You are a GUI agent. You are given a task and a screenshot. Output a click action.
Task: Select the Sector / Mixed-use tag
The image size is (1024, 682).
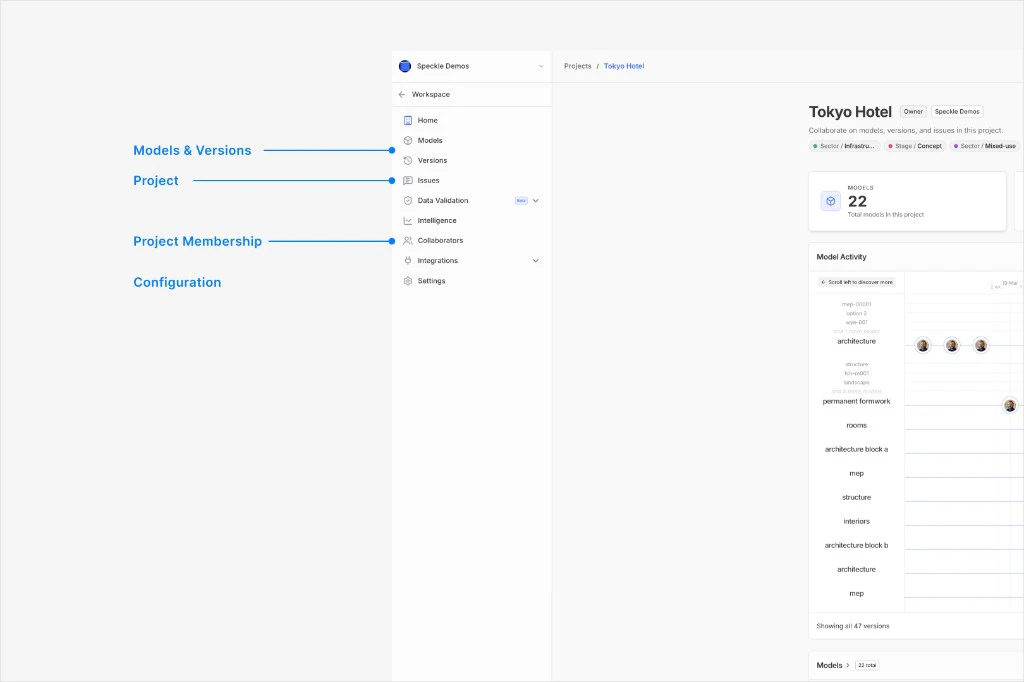point(985,146)
